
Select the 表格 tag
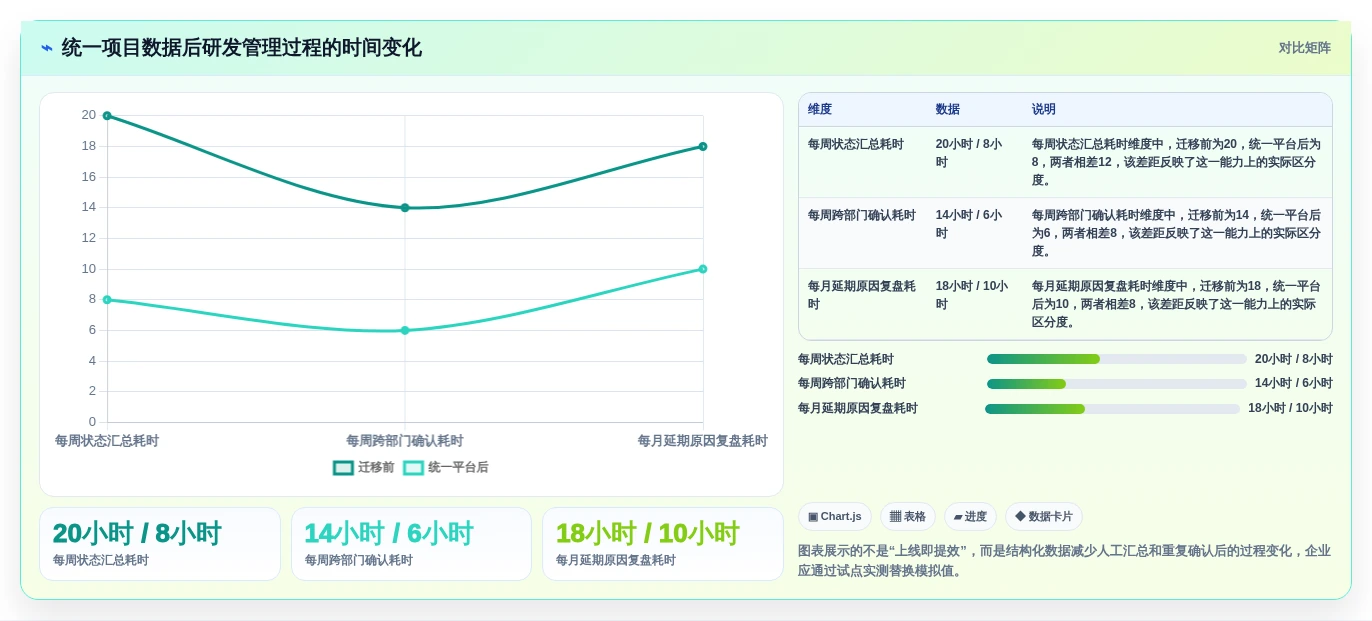pos(908,516)
